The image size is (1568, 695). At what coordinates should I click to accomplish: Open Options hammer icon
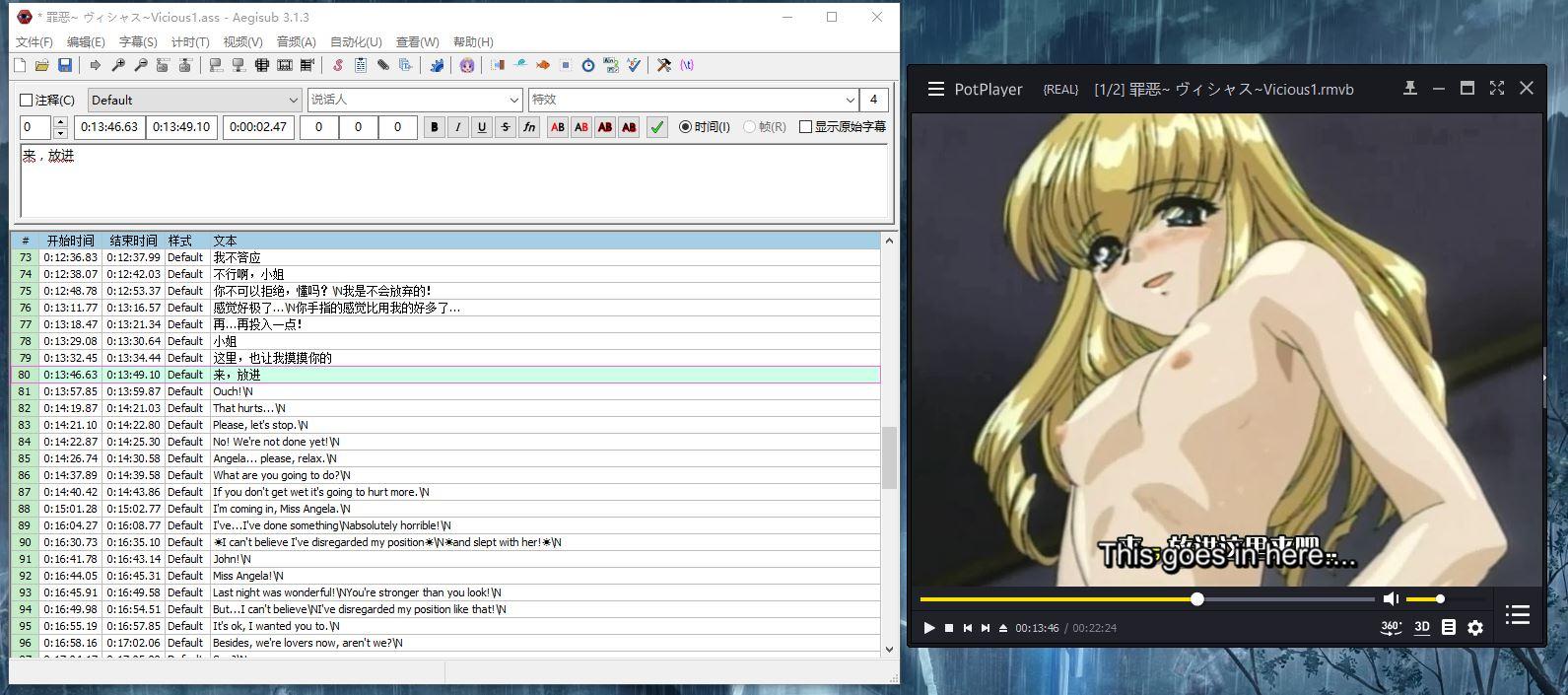coord(664,65)
